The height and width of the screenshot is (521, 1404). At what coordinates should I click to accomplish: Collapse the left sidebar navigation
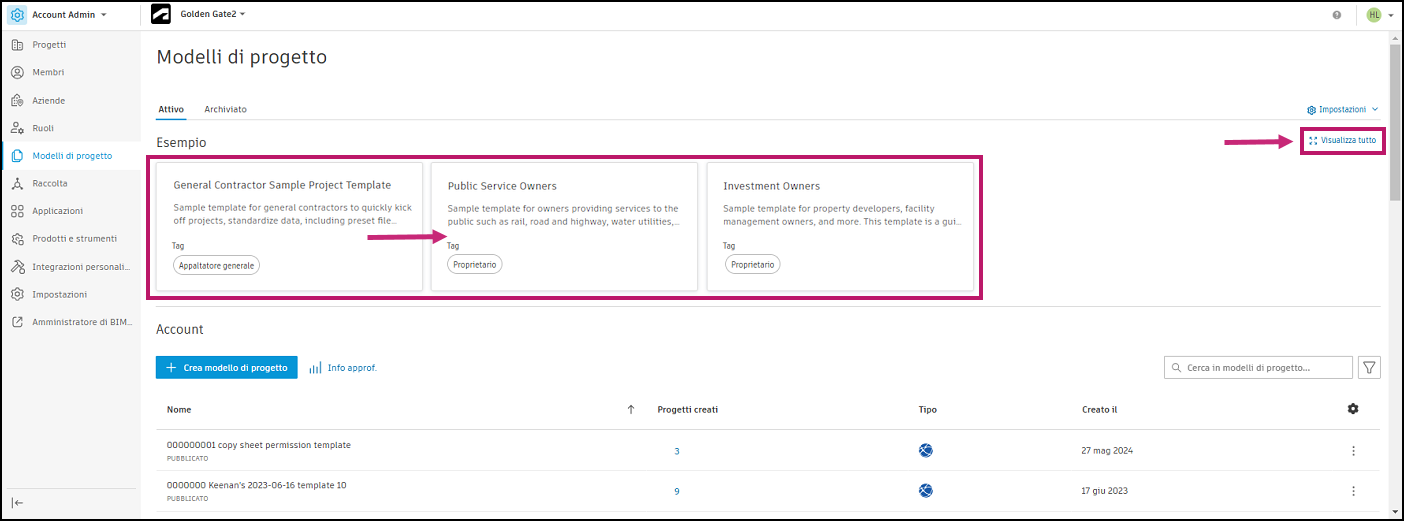click(17, 503)
